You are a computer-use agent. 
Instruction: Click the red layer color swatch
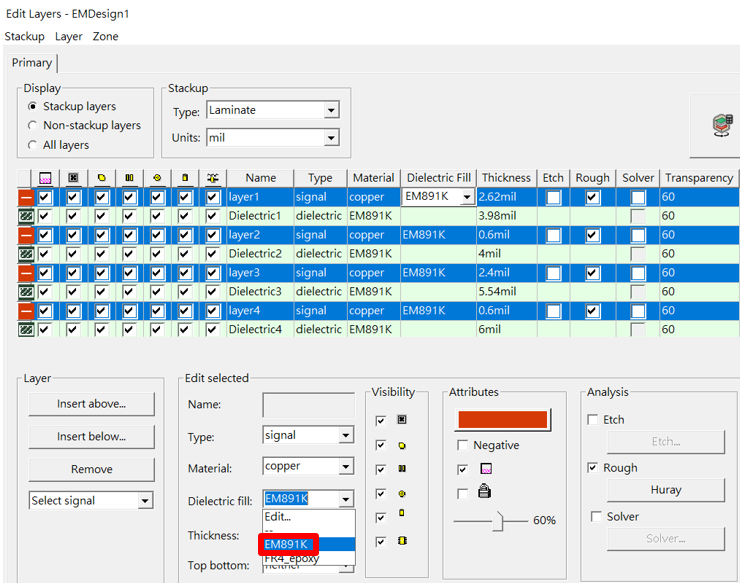[x=503, y=420]
